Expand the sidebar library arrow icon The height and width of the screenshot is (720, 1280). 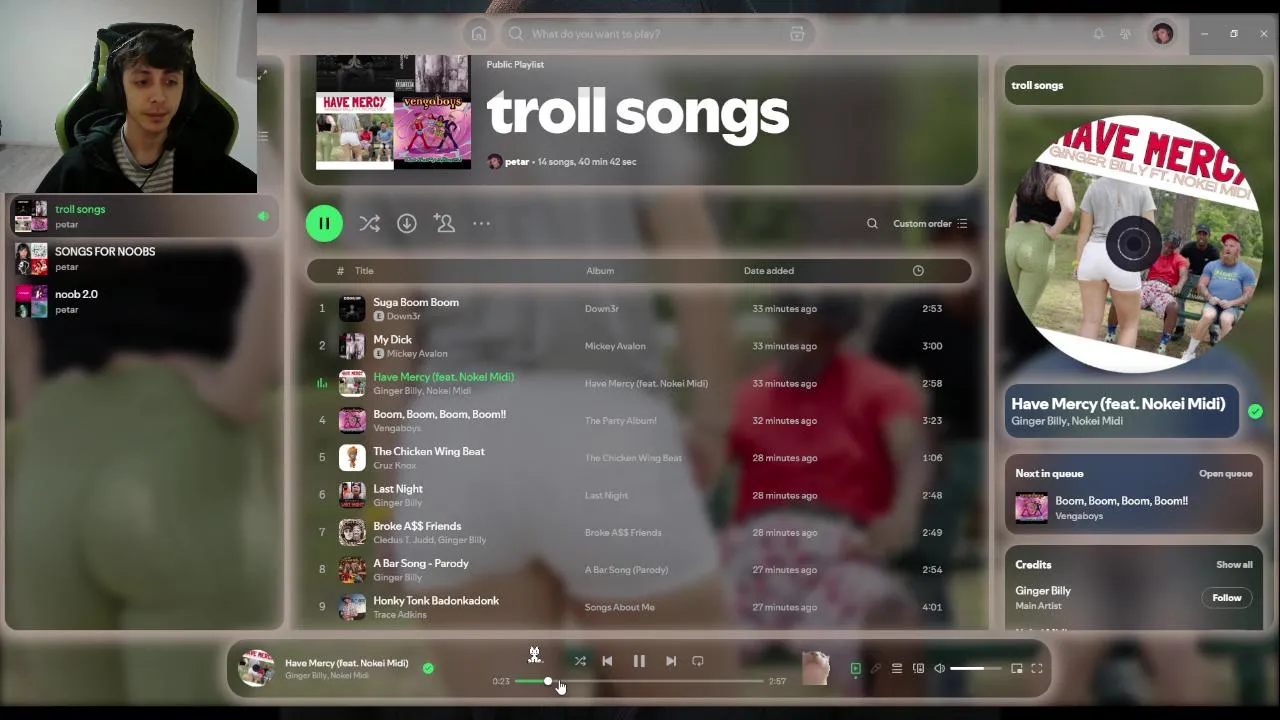pyautogui.click(x=262, y=75)
